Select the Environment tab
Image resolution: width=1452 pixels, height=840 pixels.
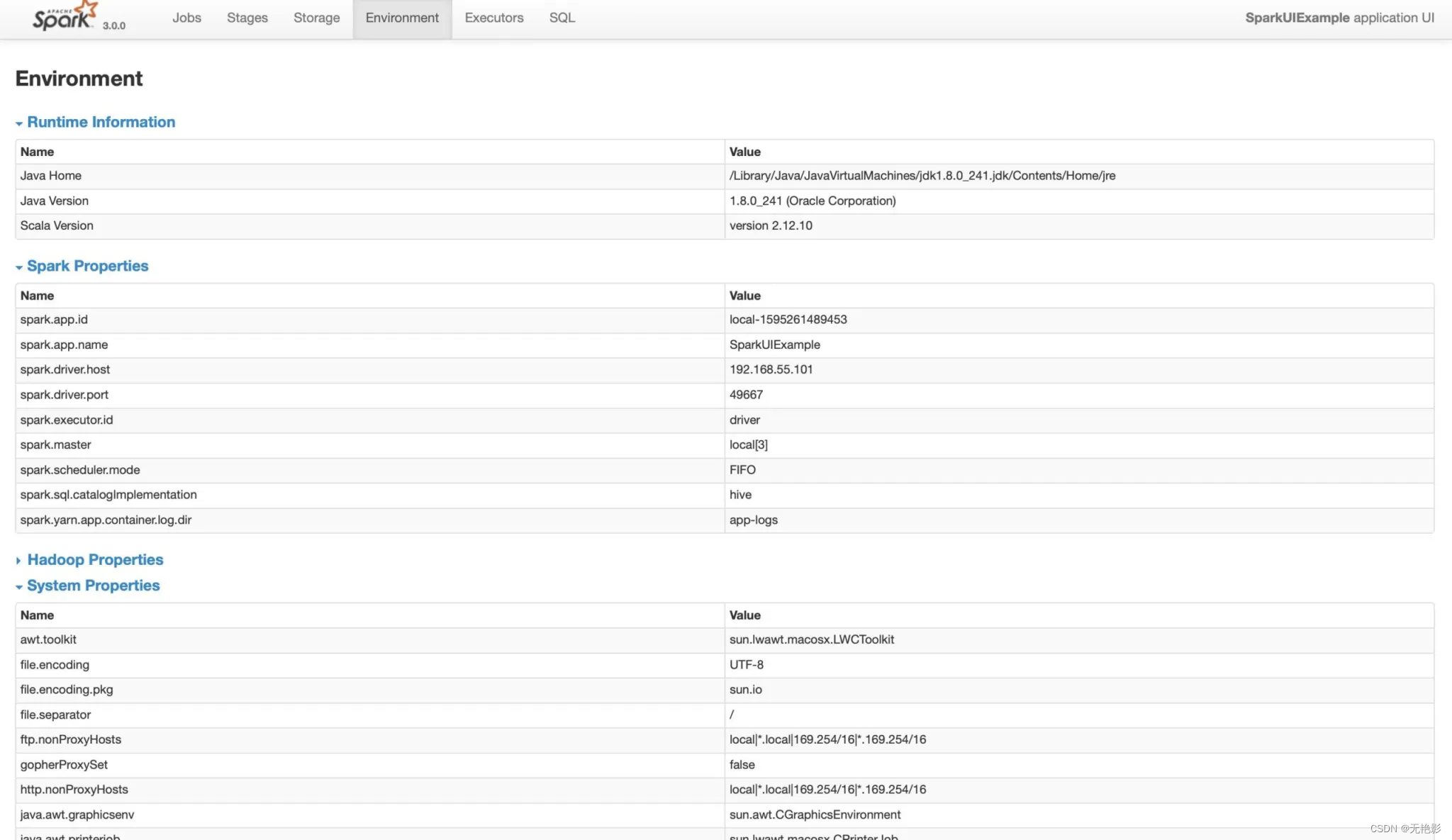click(x=402, y=18)
